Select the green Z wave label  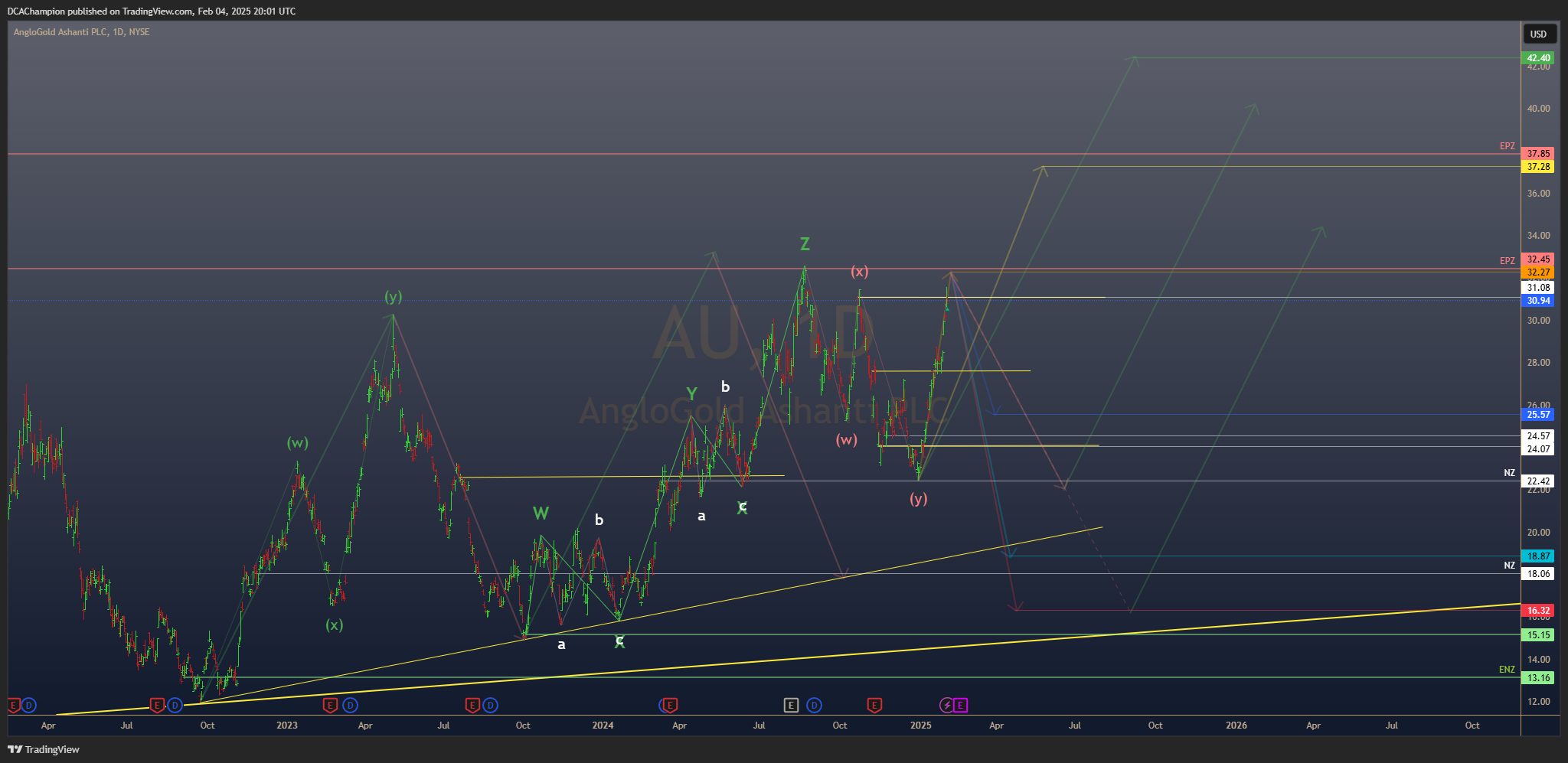(805, 244)
